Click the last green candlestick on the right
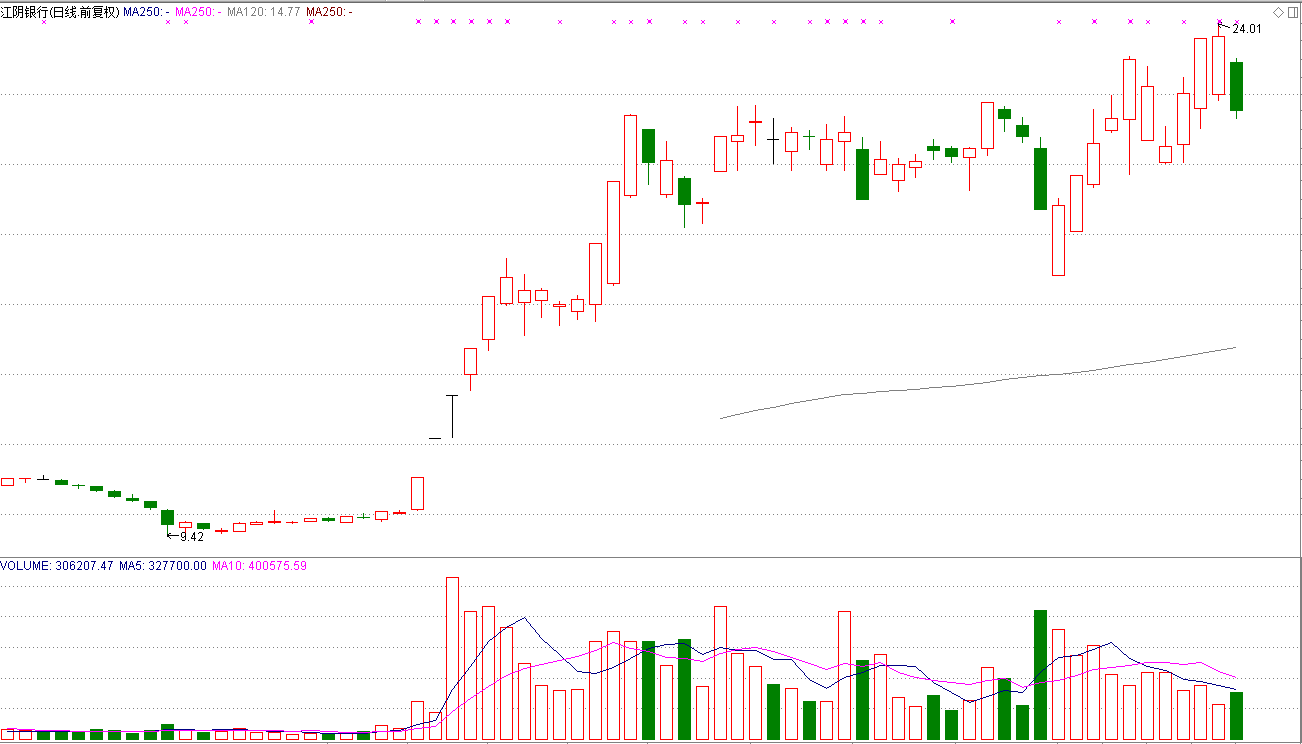Screen dimensions: 1302x744 click(1237, 86)
